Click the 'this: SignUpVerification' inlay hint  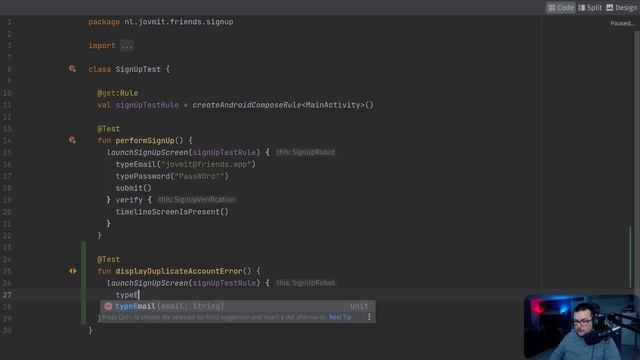click(x=196, y=200)
